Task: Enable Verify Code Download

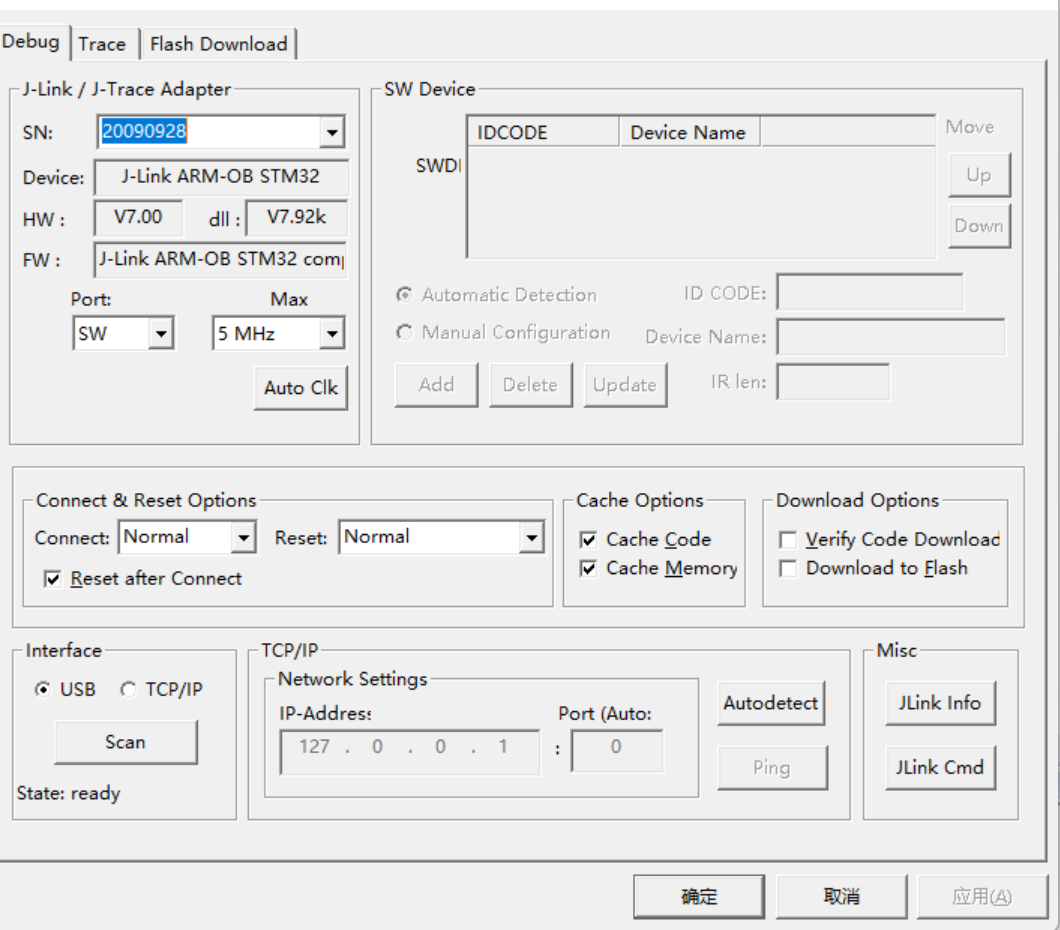Action: click(789, 540)
